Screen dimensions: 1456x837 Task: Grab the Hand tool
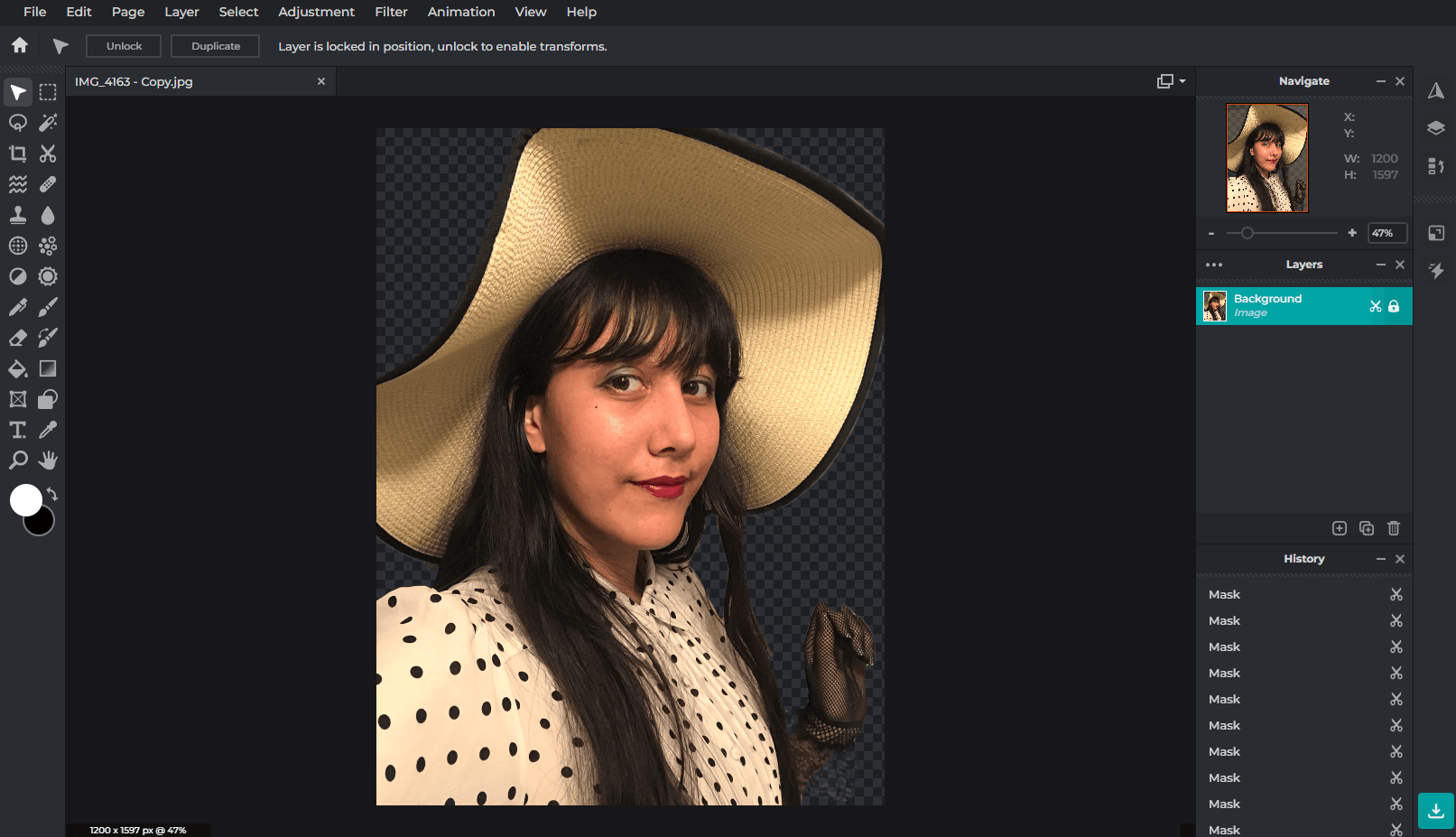point(47,460)
